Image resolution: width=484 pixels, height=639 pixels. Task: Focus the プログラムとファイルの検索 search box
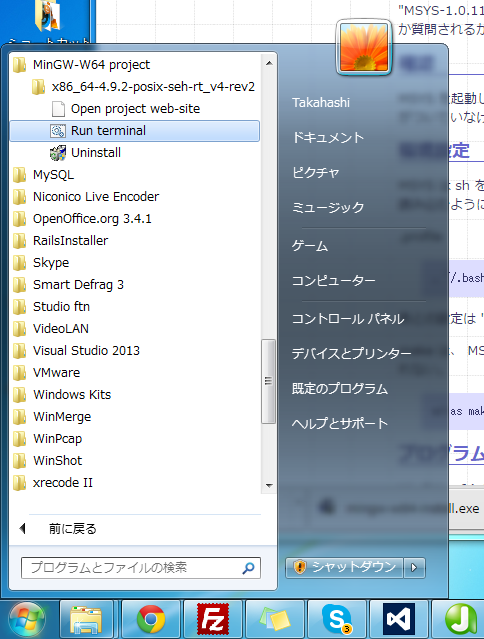tap(141, 568)
